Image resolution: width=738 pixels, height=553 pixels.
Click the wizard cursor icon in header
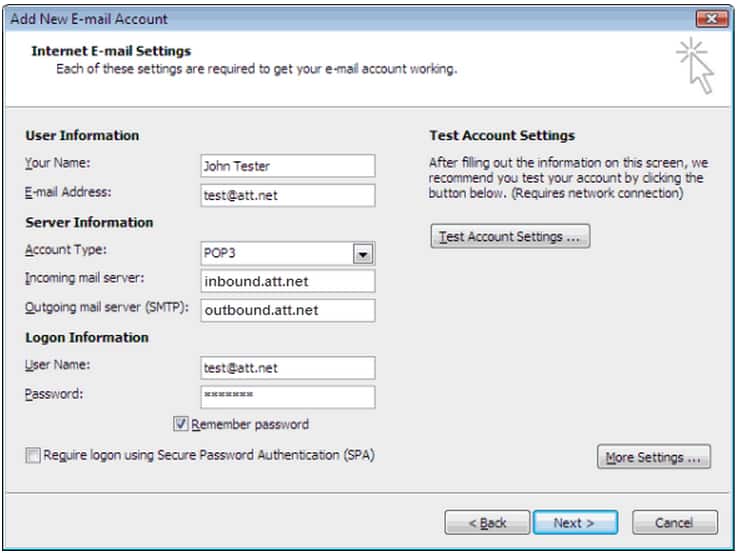pyautogui.click(x=695, y=66)
